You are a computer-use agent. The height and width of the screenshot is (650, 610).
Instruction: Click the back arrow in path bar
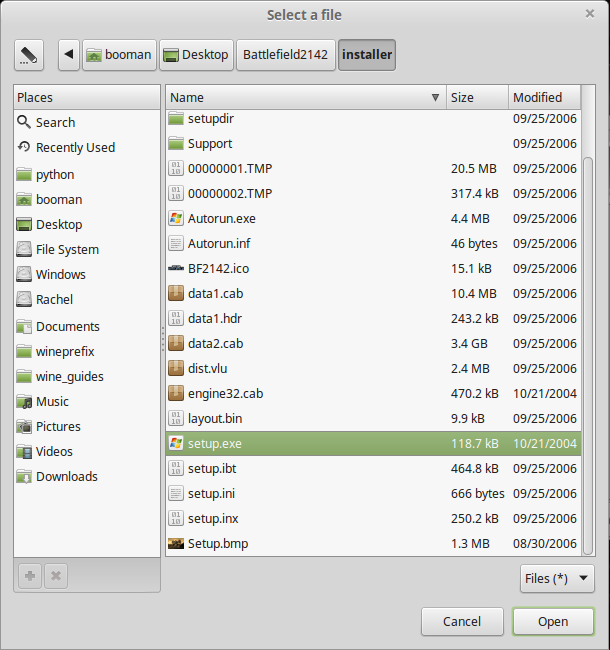tap(69, 55)
